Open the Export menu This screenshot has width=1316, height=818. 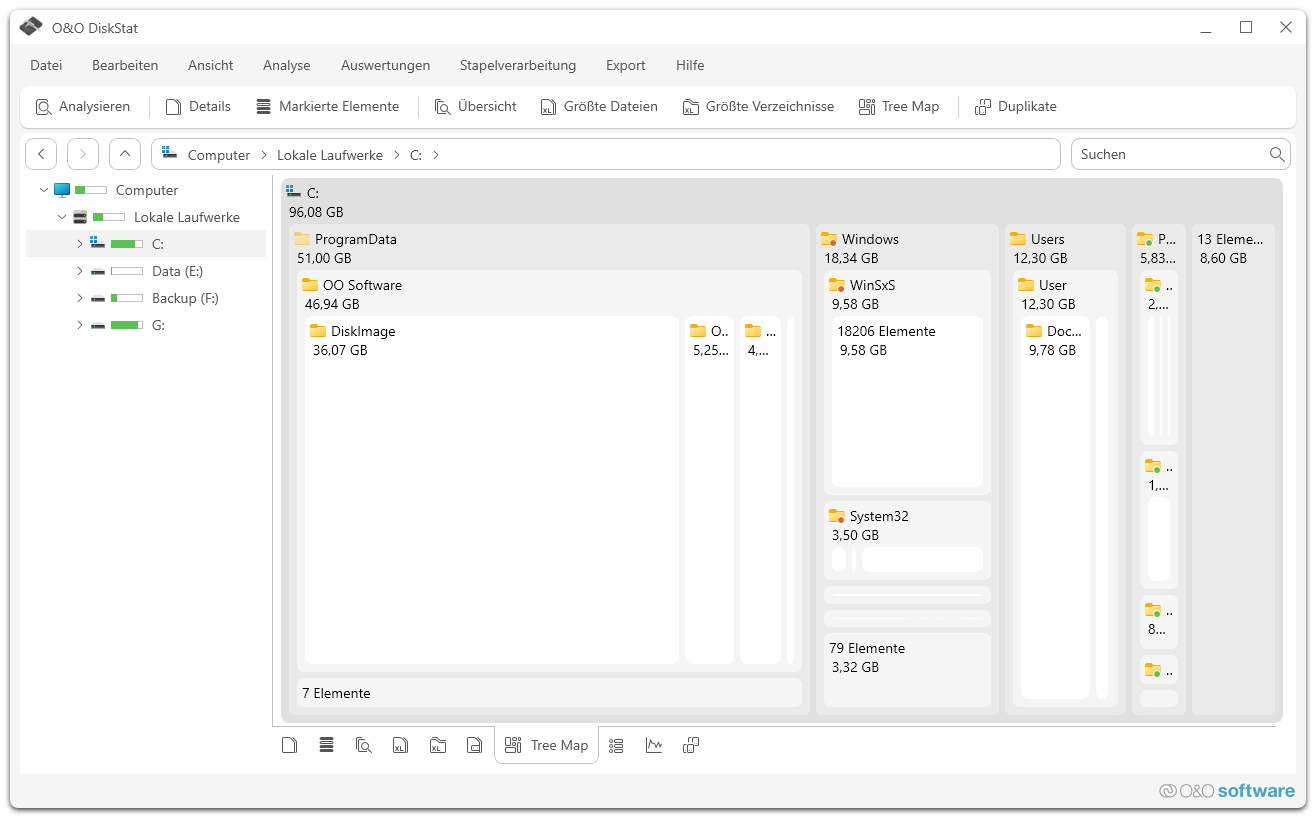(626, 65)
